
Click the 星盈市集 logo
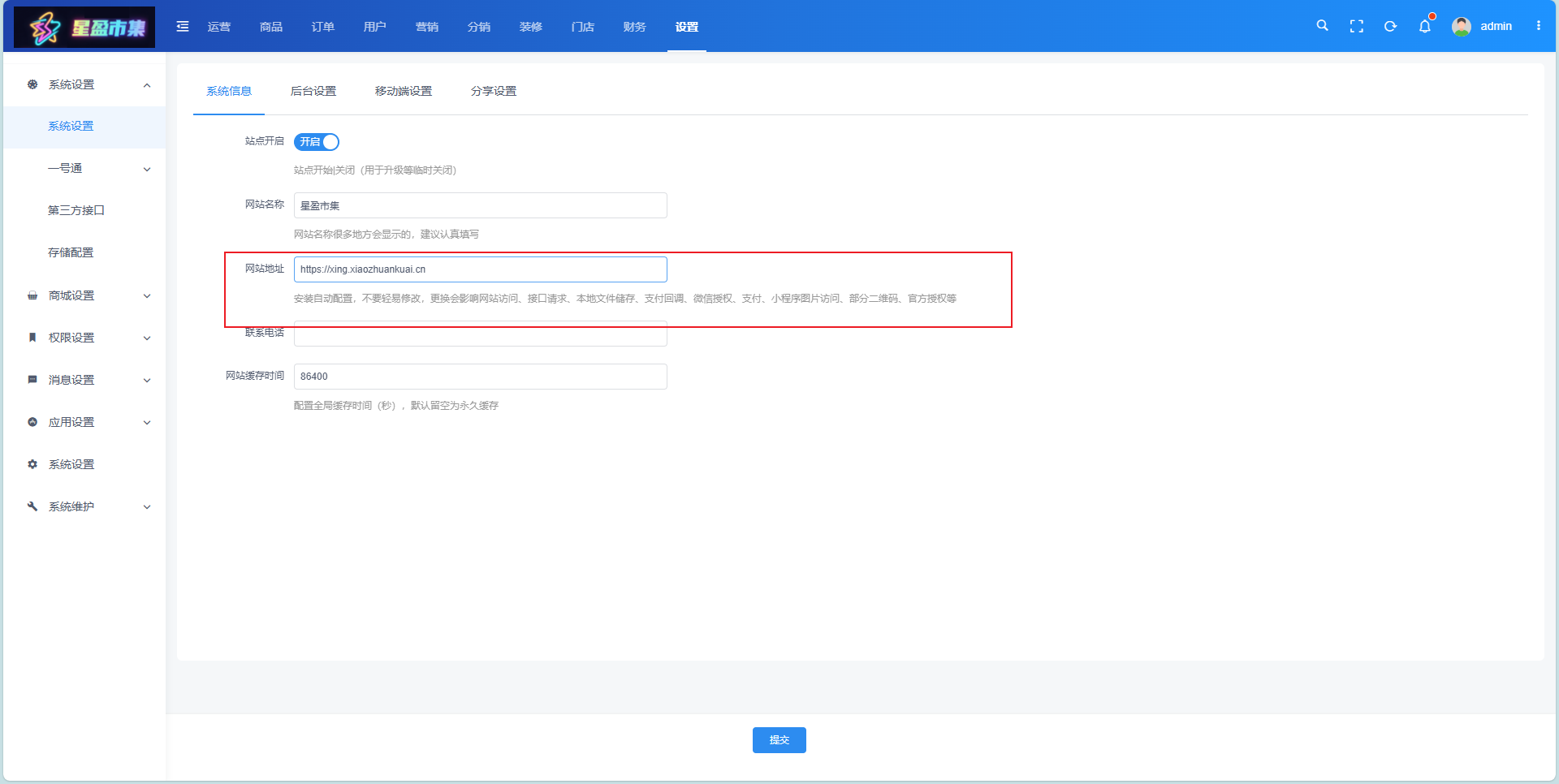coord(84,28)
